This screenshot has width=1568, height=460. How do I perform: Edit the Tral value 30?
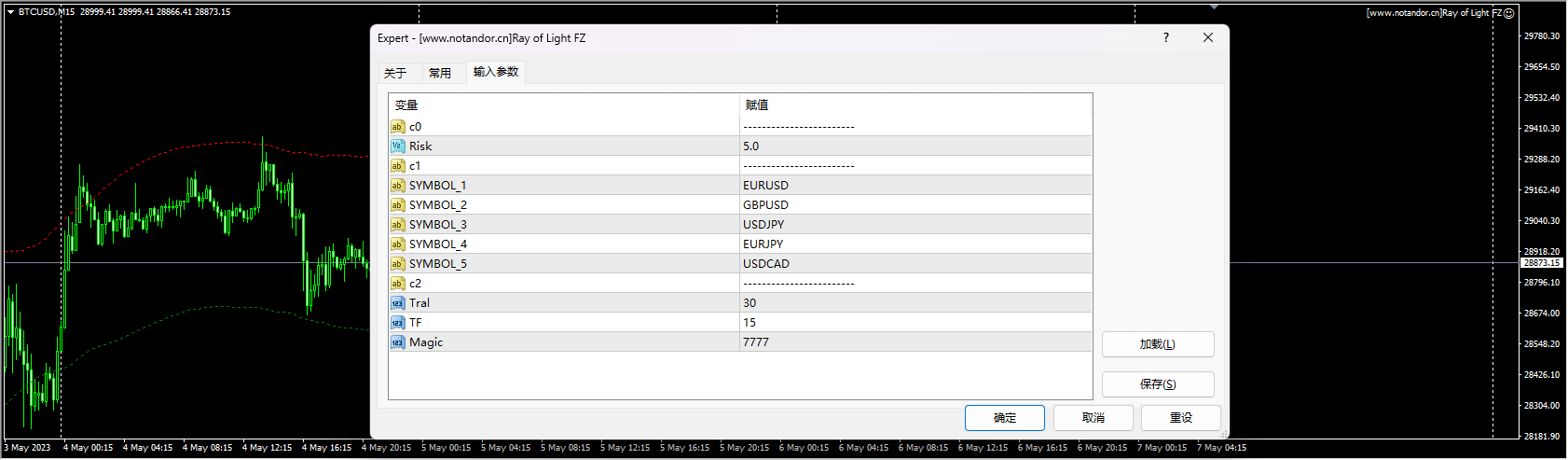point(915,303)
